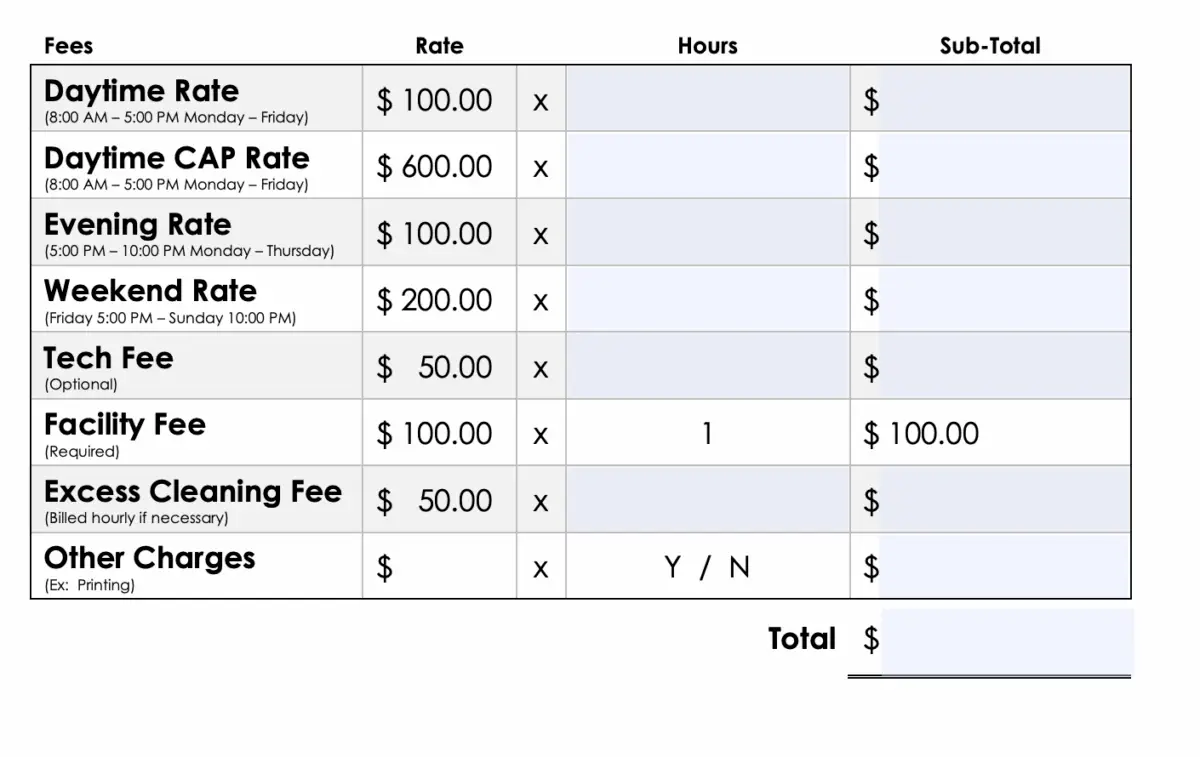Click the Excess Cleaning Fee hours field
The width and height of the screenshot is (1200, 757).
pyautogui.click(x=707, y=500)
